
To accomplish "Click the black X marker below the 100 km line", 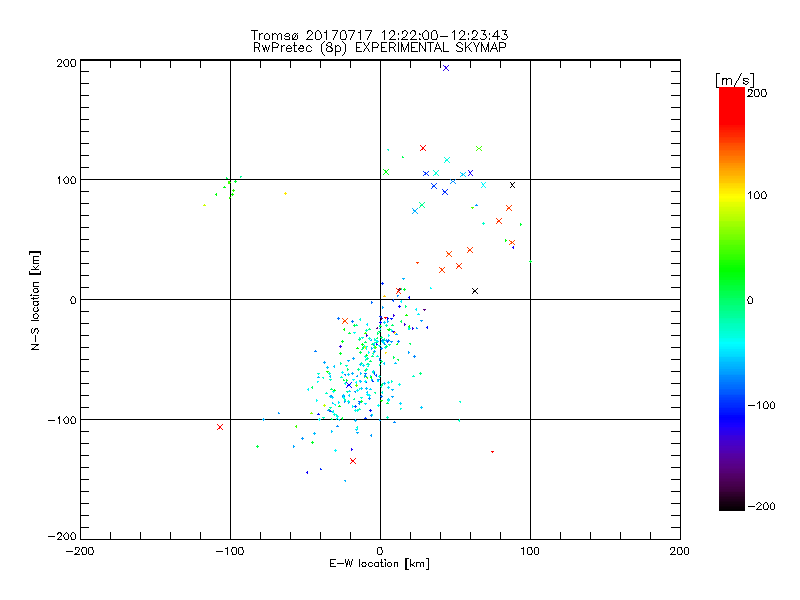I will pyautogui.click(x=512, y=185).
